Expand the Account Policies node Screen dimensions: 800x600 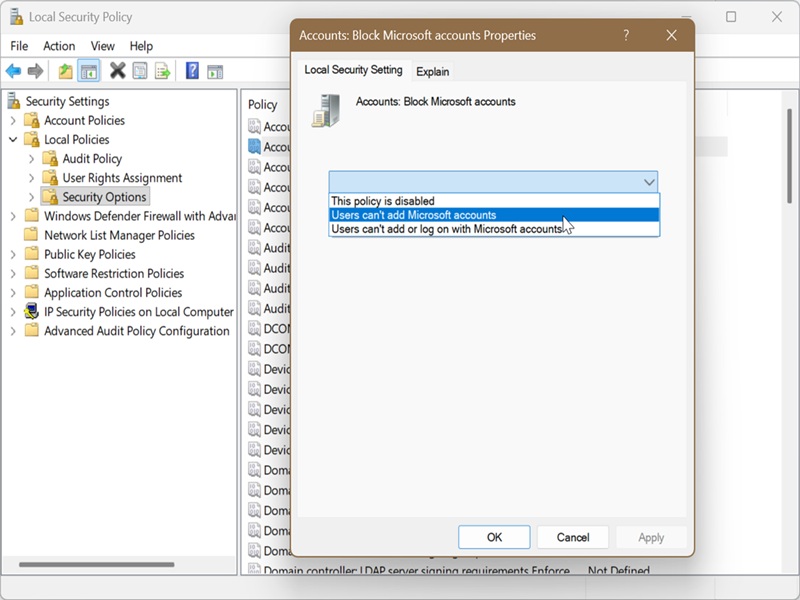tap(13, 120)
